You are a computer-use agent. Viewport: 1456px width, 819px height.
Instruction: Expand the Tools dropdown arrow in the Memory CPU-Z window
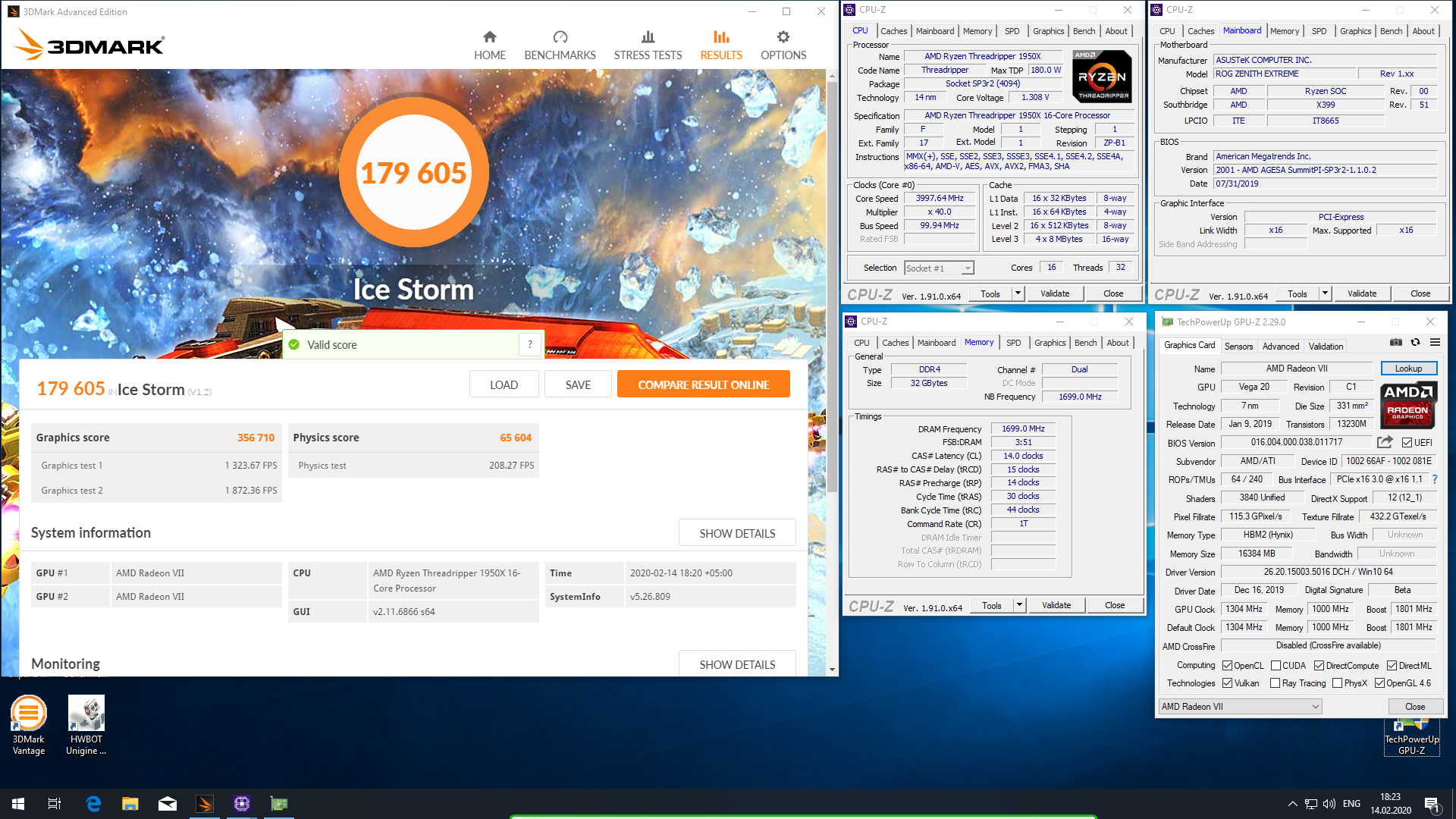tap(1019, 605)
